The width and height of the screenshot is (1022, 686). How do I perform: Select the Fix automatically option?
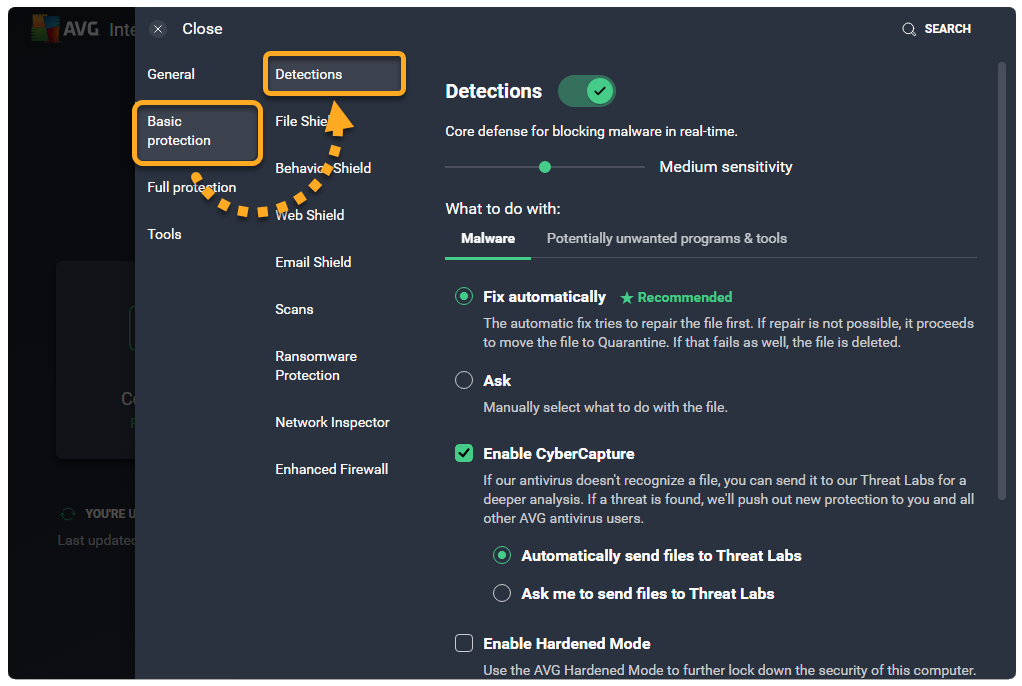click(464, 296)
